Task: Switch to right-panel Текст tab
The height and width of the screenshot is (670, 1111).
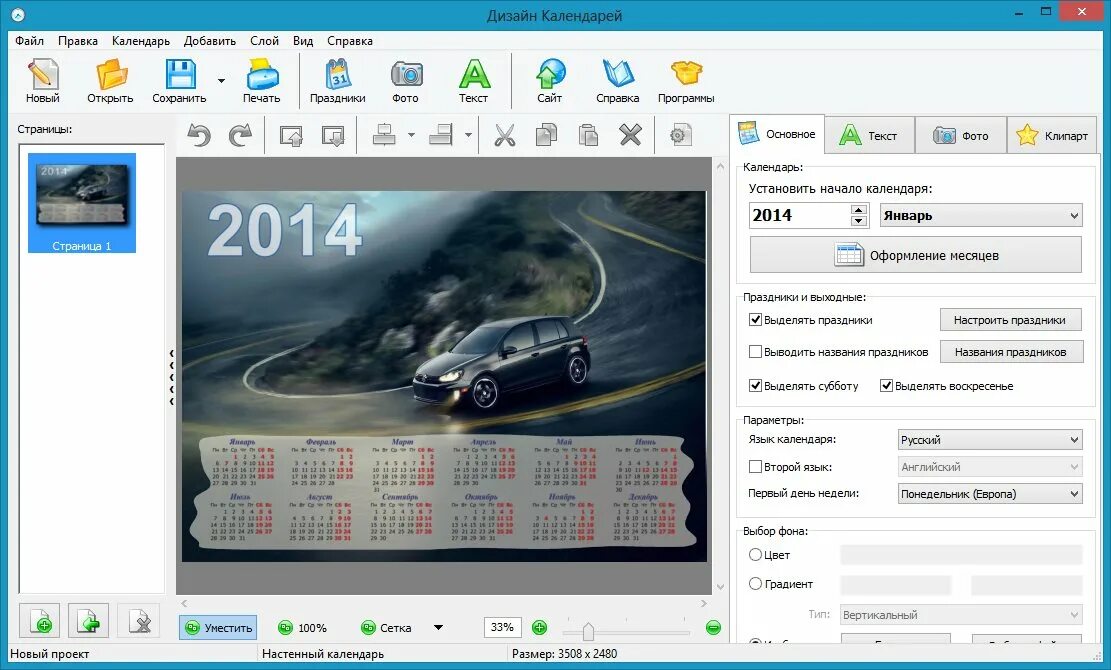Action: [869, 135]
